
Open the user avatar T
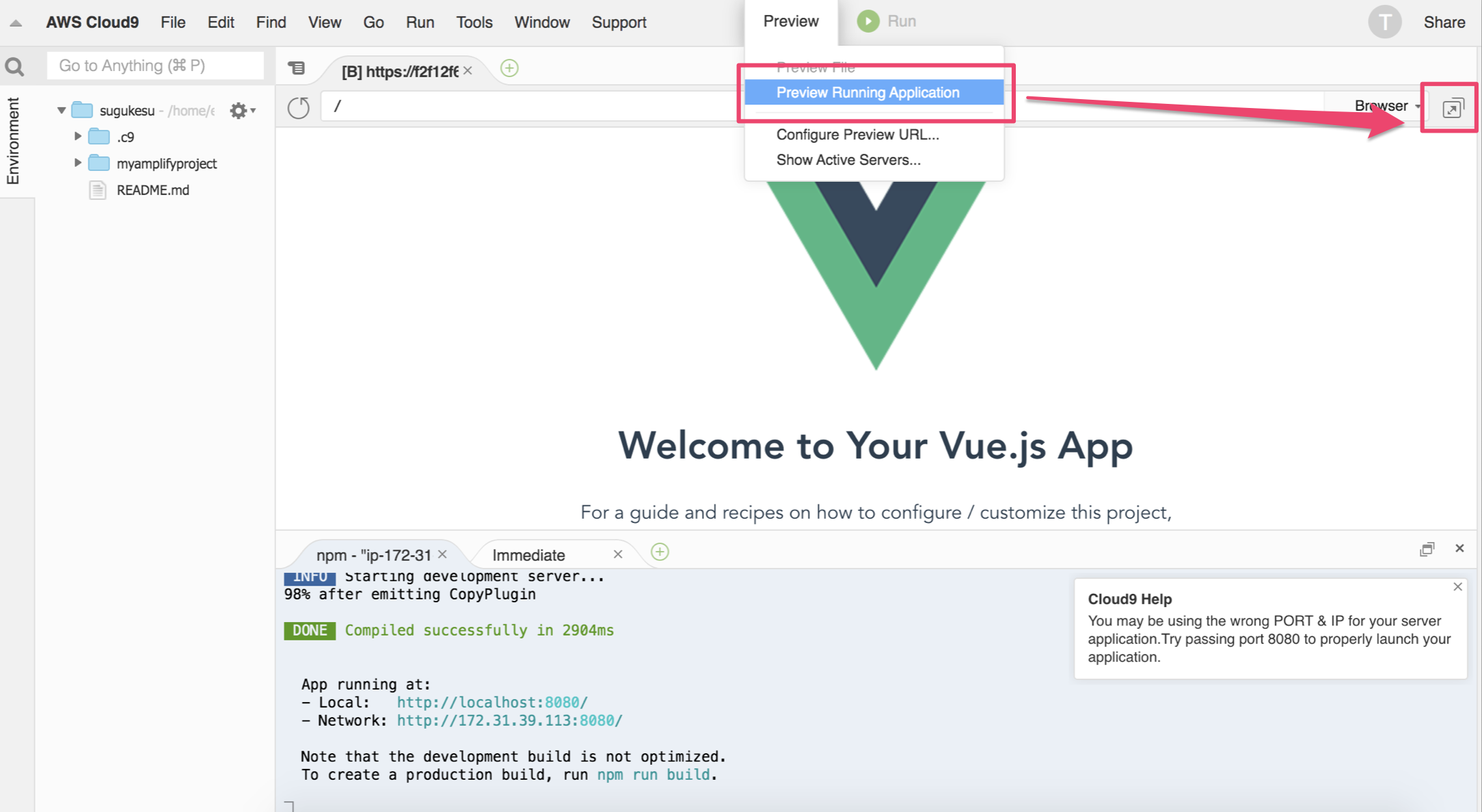(1384, 23)
